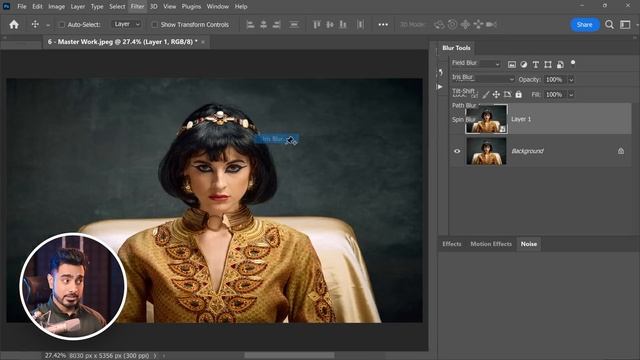Viewport: 640px width, 360px height.
Task: Select the Layer 1 thumbnail
Action: pyautogui.click(x=486, y=119)
